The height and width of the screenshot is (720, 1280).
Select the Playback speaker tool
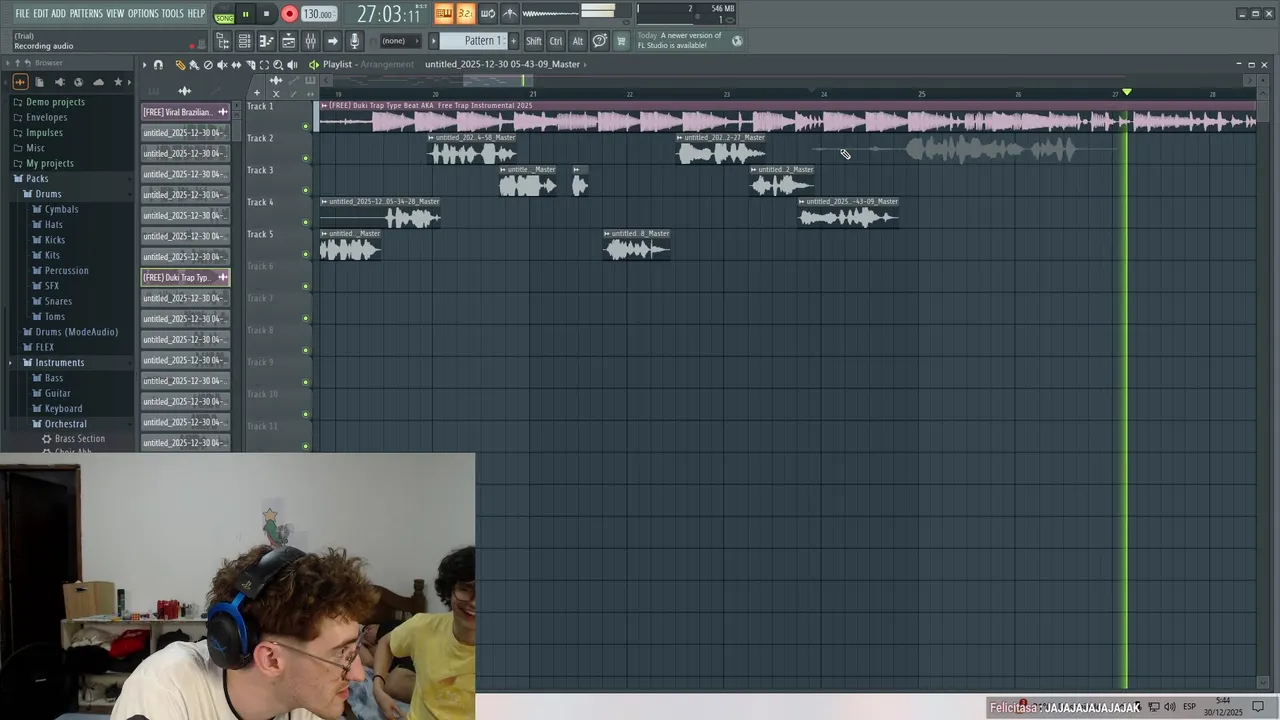292,65
